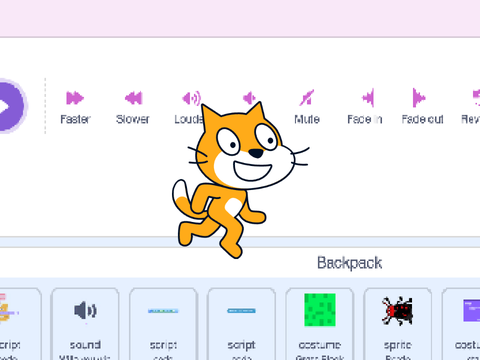
Task: Toggle the Backpack panel header
Action: point(240,263)
